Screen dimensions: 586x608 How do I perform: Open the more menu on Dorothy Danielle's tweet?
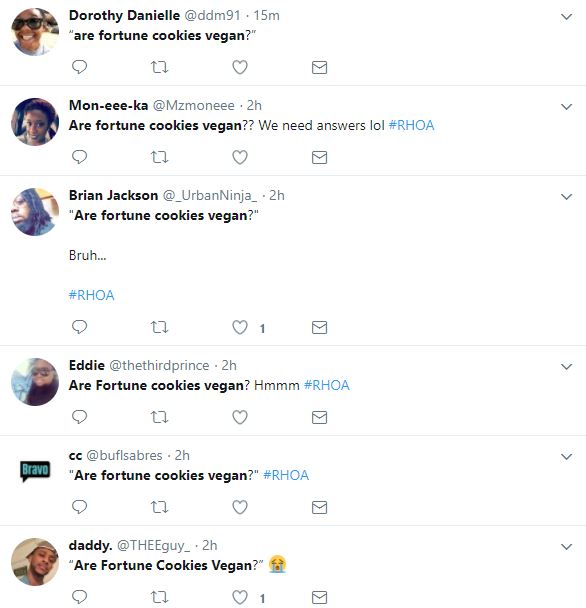567,17
